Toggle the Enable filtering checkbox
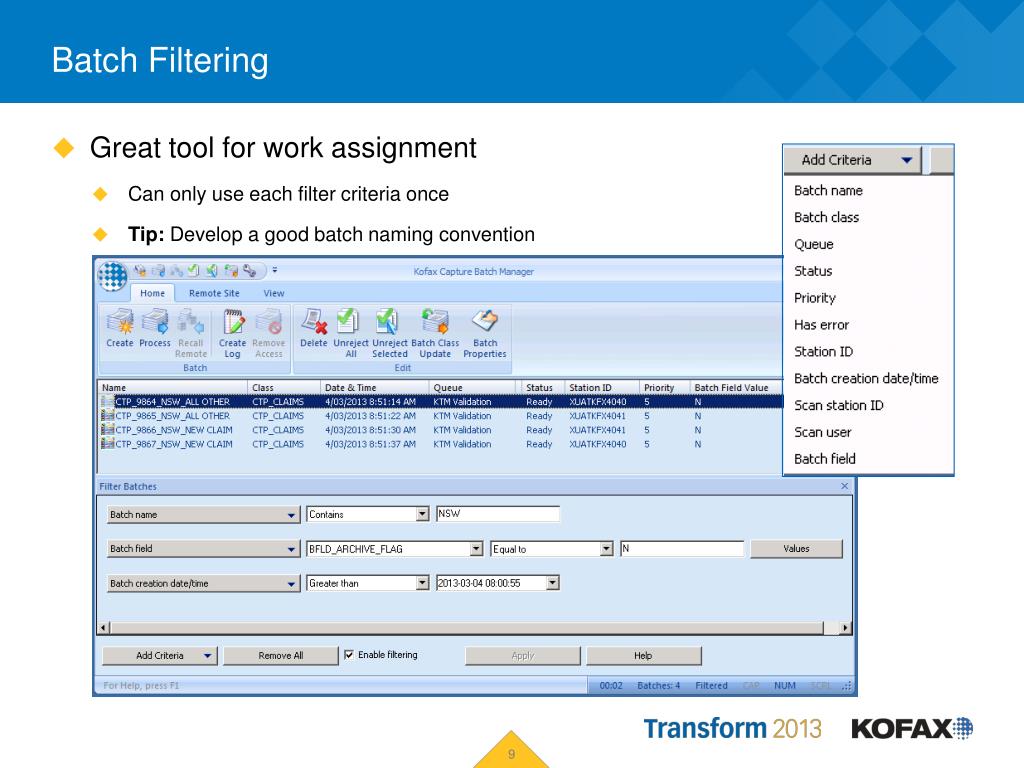This screenshot has width=1024, height=768. click(x=349, y=654)
